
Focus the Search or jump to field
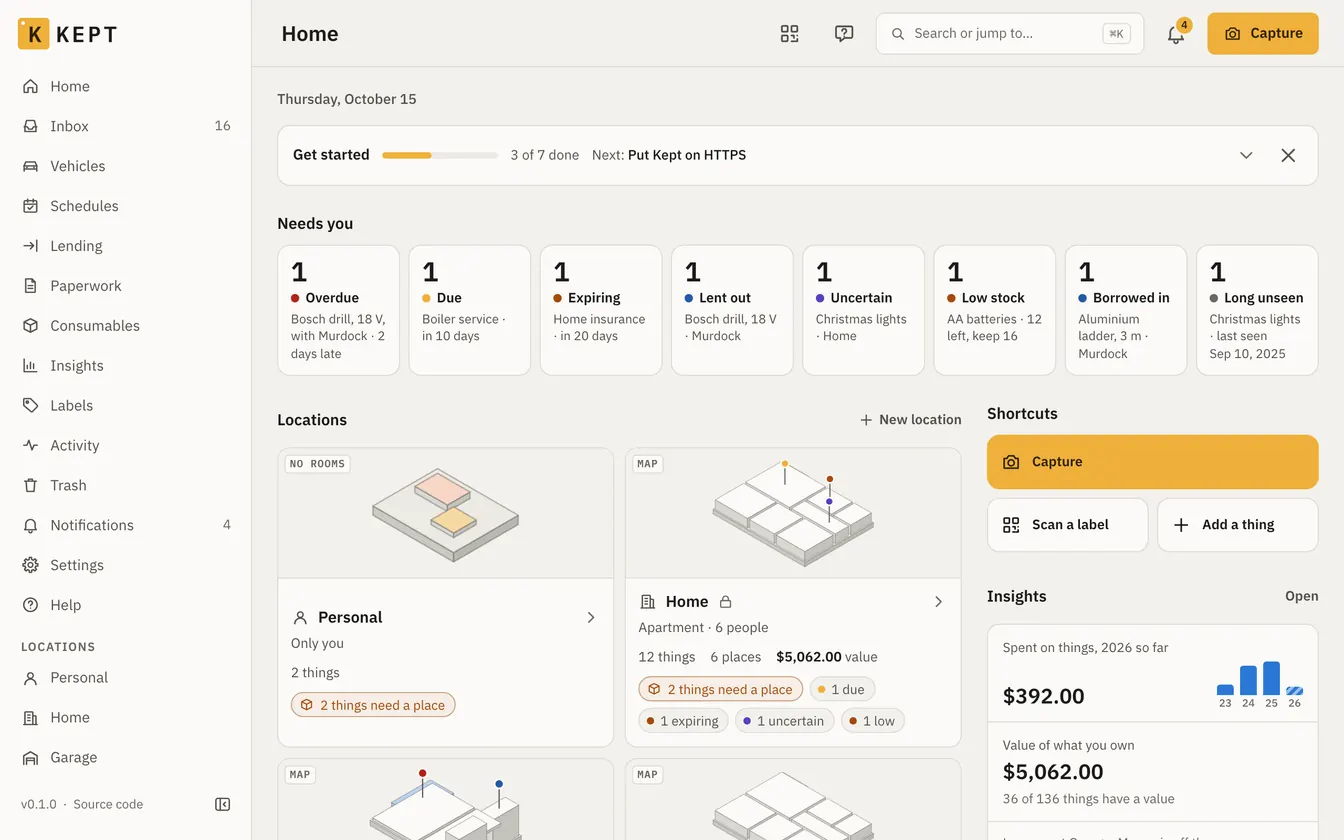[1010, 34]
